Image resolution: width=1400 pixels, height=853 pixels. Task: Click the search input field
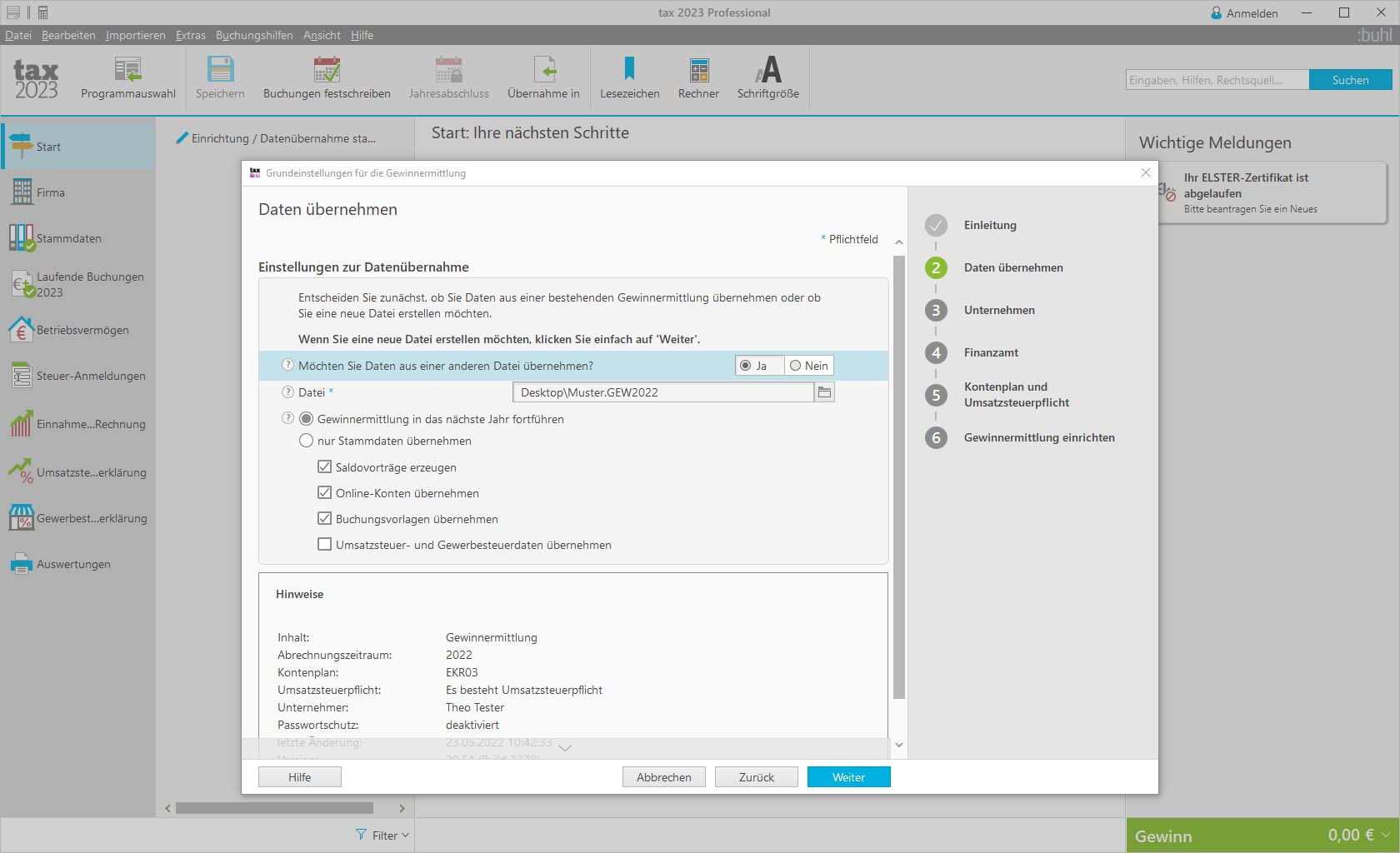tap(1217, 80)
